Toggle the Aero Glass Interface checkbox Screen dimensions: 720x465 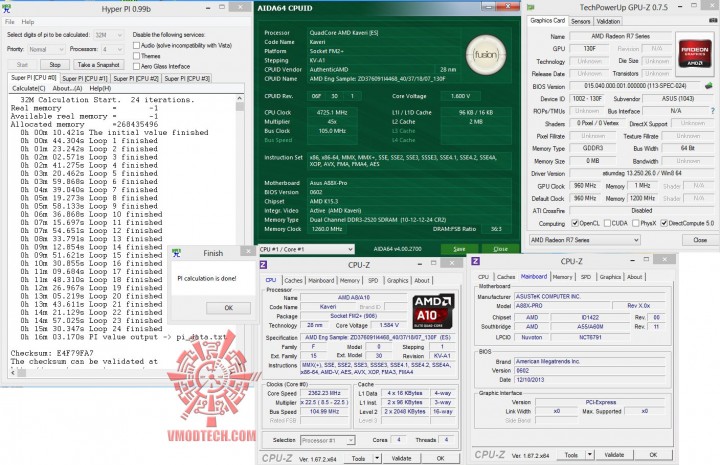pyautogui.click(x=136, y=67)
